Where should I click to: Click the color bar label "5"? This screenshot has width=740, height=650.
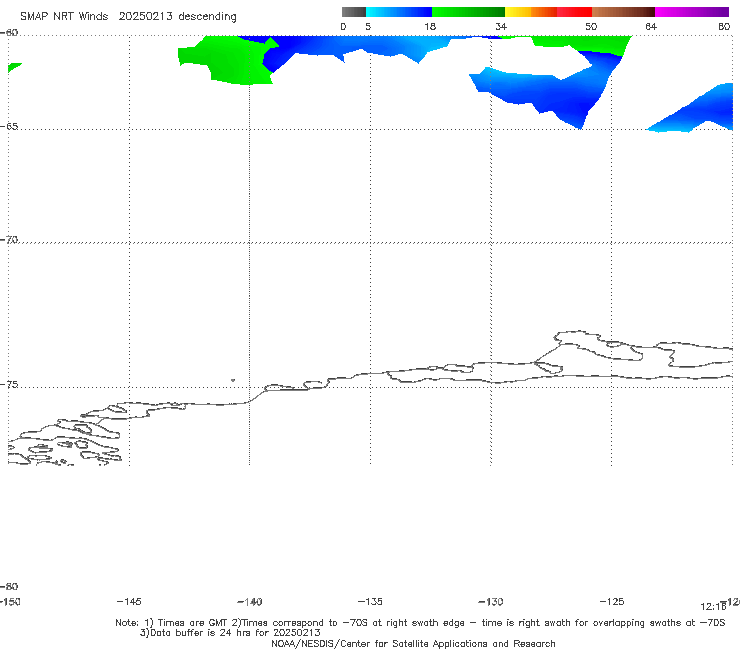[x=368, y=26]
